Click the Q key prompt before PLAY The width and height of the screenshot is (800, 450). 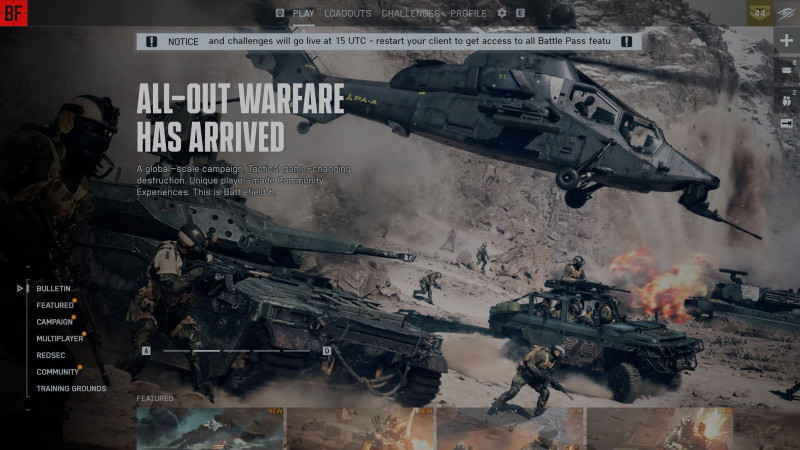(280, 13)
